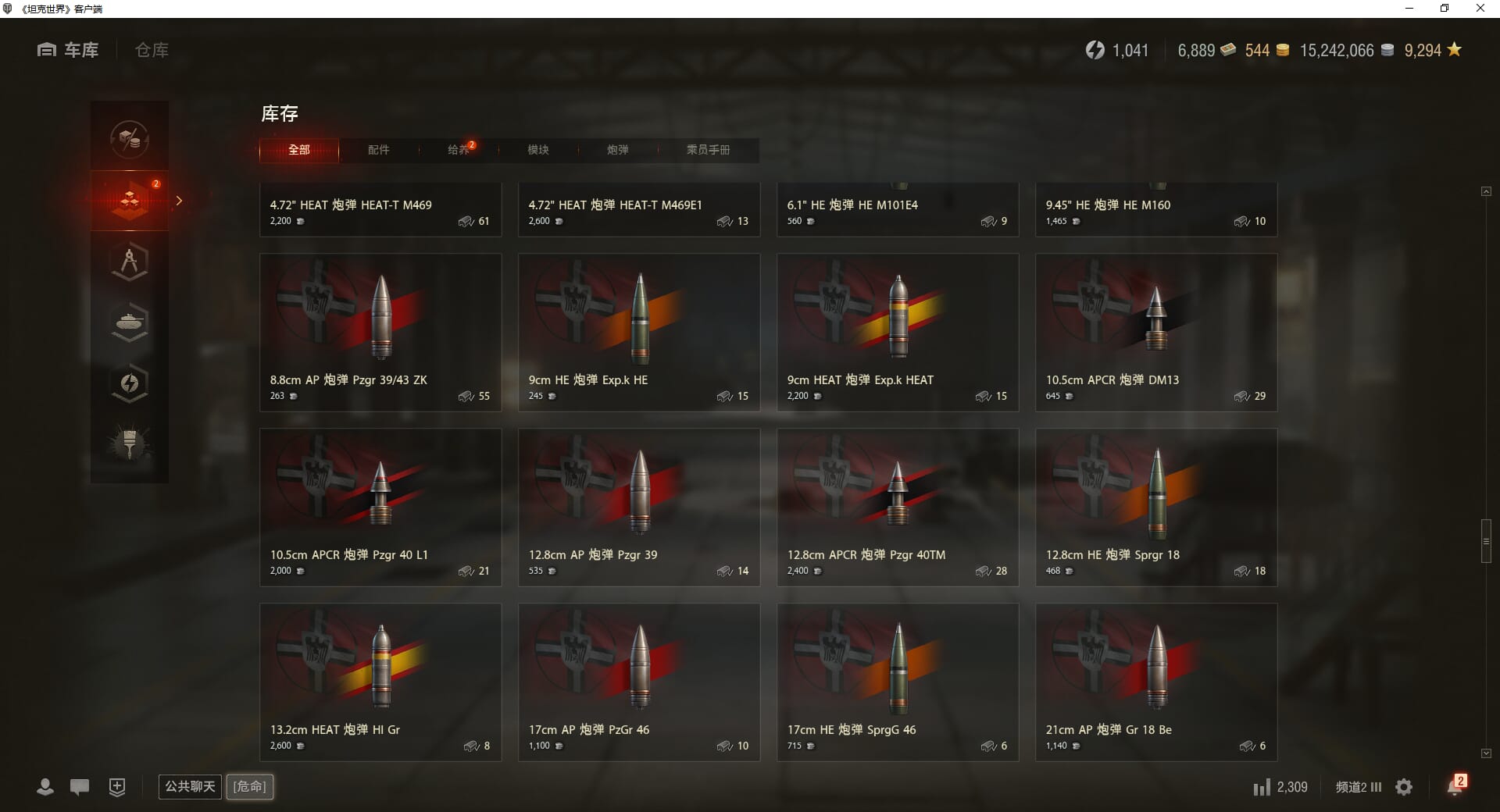This screenshot has width=1500, height=812.
Task: Open the settings gear icon
Action: pyautogui.click(x=1404, y=787)
